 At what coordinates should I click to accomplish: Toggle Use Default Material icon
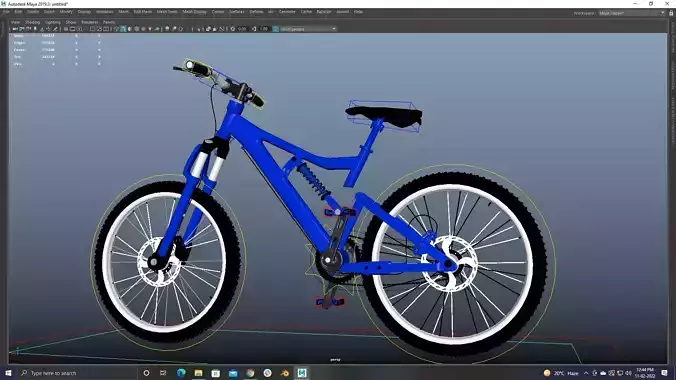(130, 29)
